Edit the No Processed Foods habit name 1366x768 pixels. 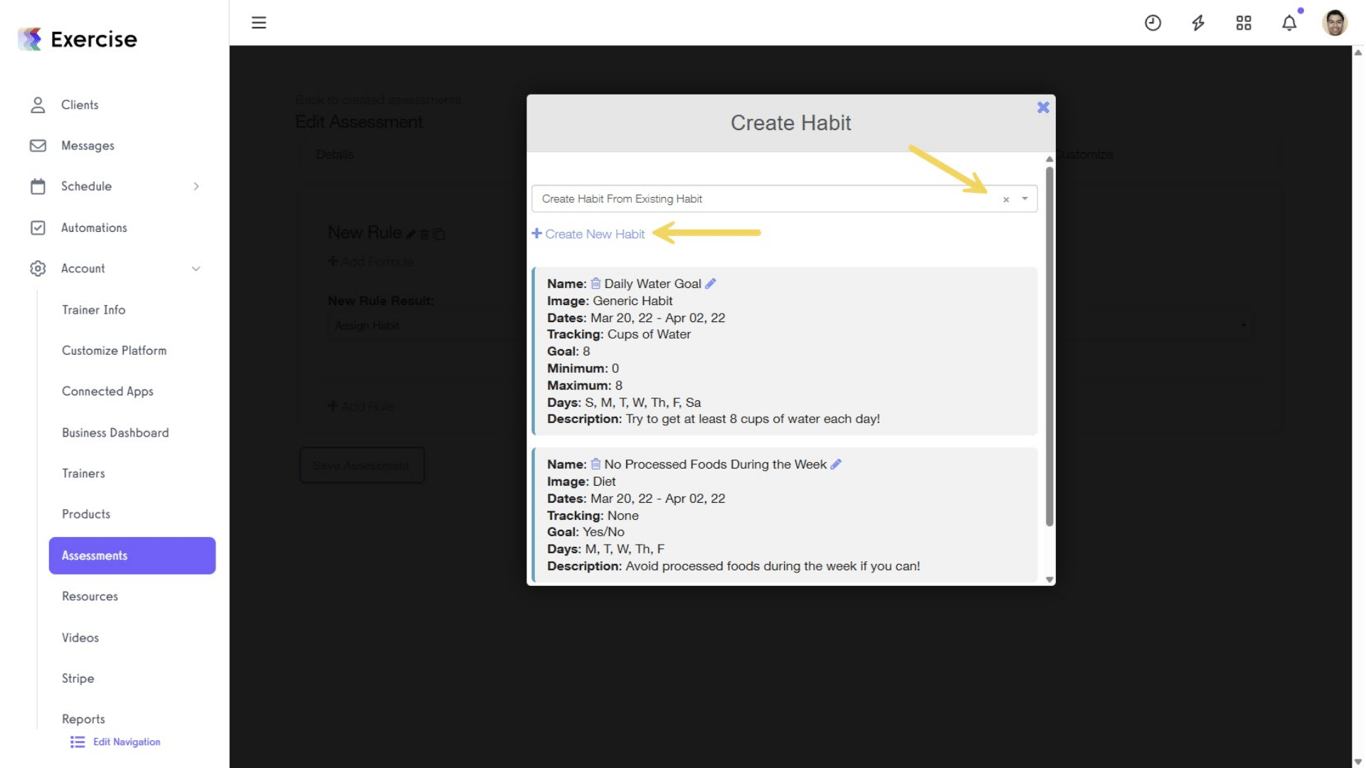pos(837,464)
